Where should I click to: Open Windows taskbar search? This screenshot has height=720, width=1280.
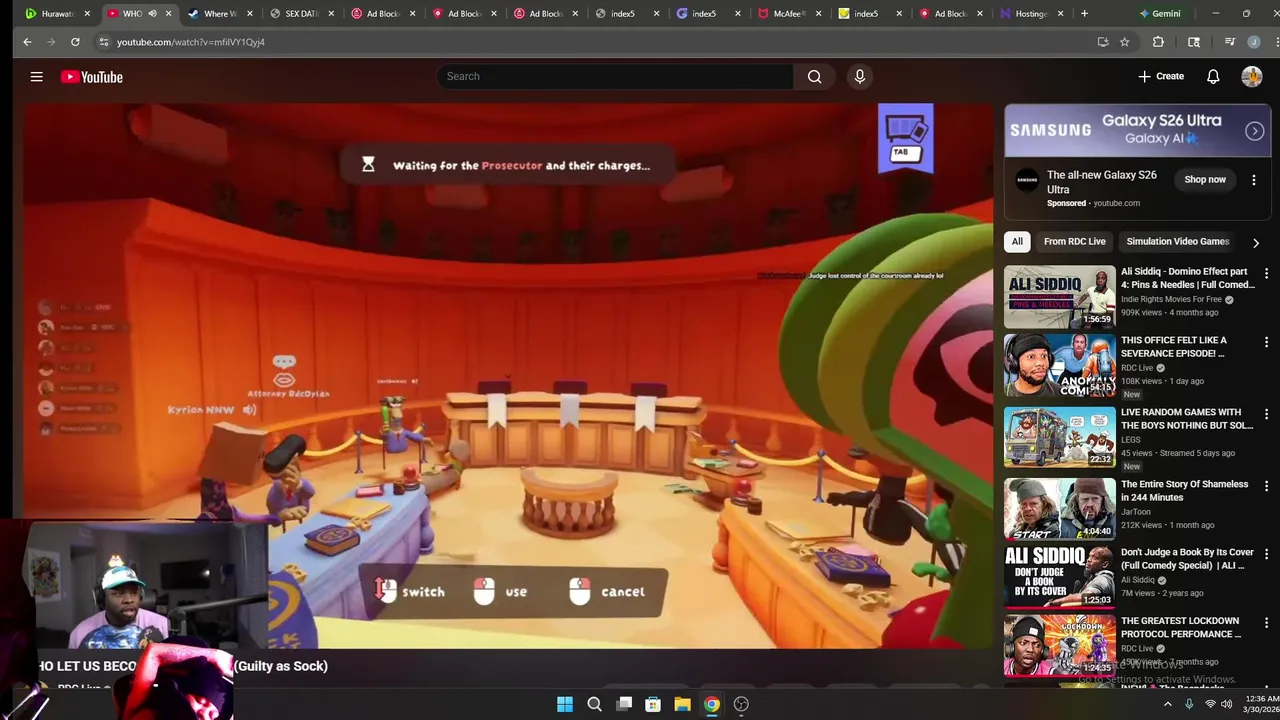(594, 704)
